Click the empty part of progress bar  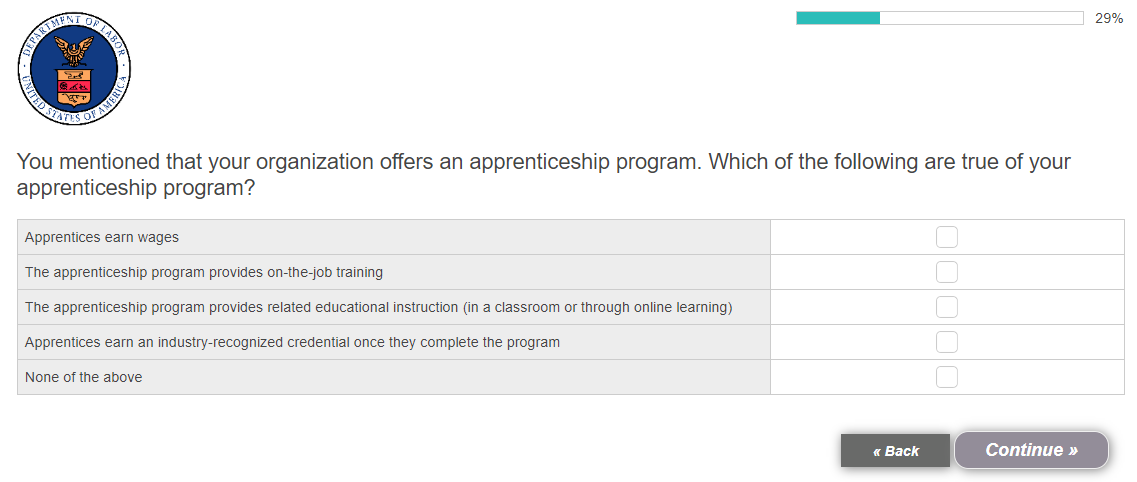pyautogui.click(x=980, y=18)
